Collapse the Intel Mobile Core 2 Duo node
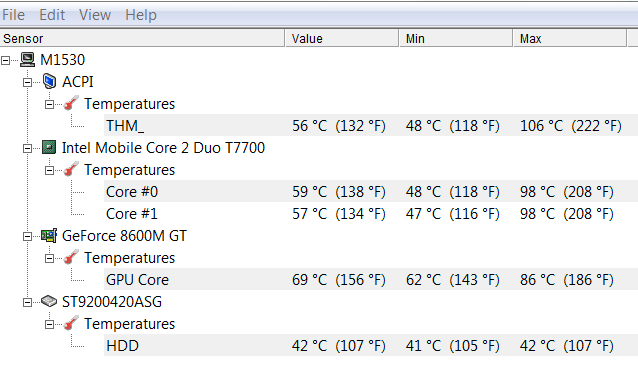This screenshot has width=638, height=376. click(27, 149)
